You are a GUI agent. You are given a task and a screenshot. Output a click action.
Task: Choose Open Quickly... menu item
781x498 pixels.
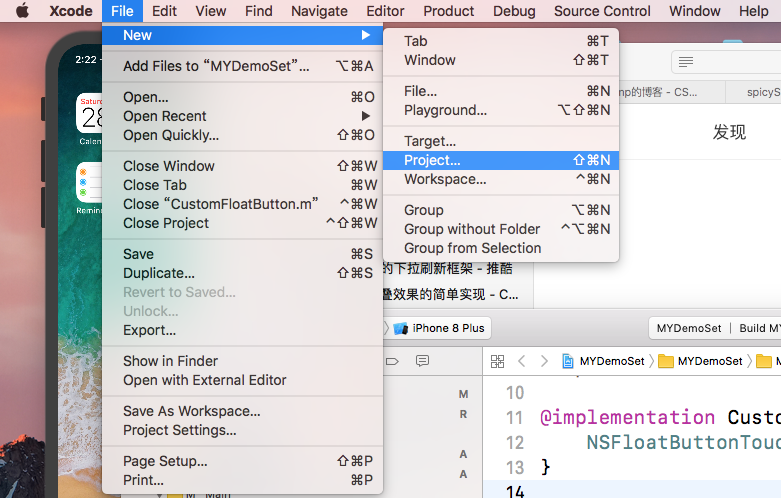[243, 135]
